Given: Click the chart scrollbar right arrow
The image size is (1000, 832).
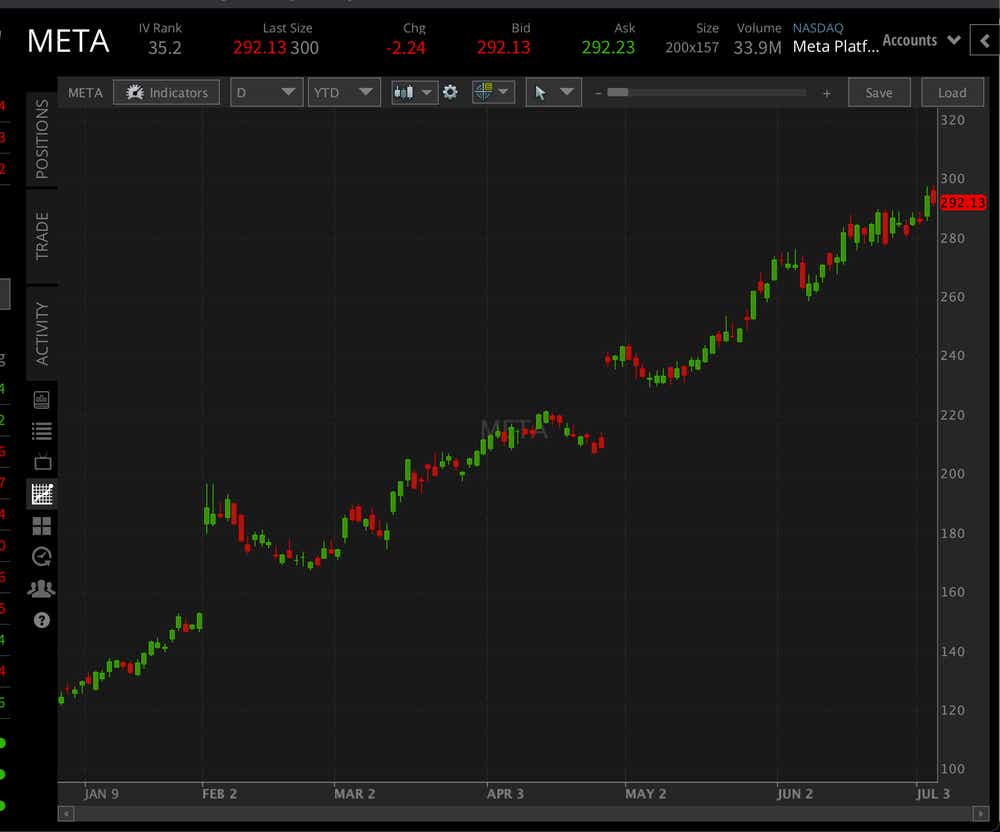Looking at the screenshot, I should (x=981, y=814).
